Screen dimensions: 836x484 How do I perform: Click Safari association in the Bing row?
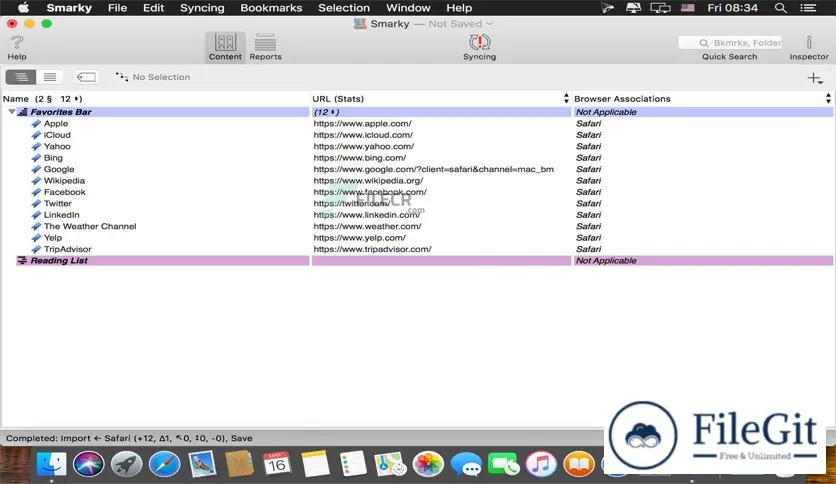point(588,158)
